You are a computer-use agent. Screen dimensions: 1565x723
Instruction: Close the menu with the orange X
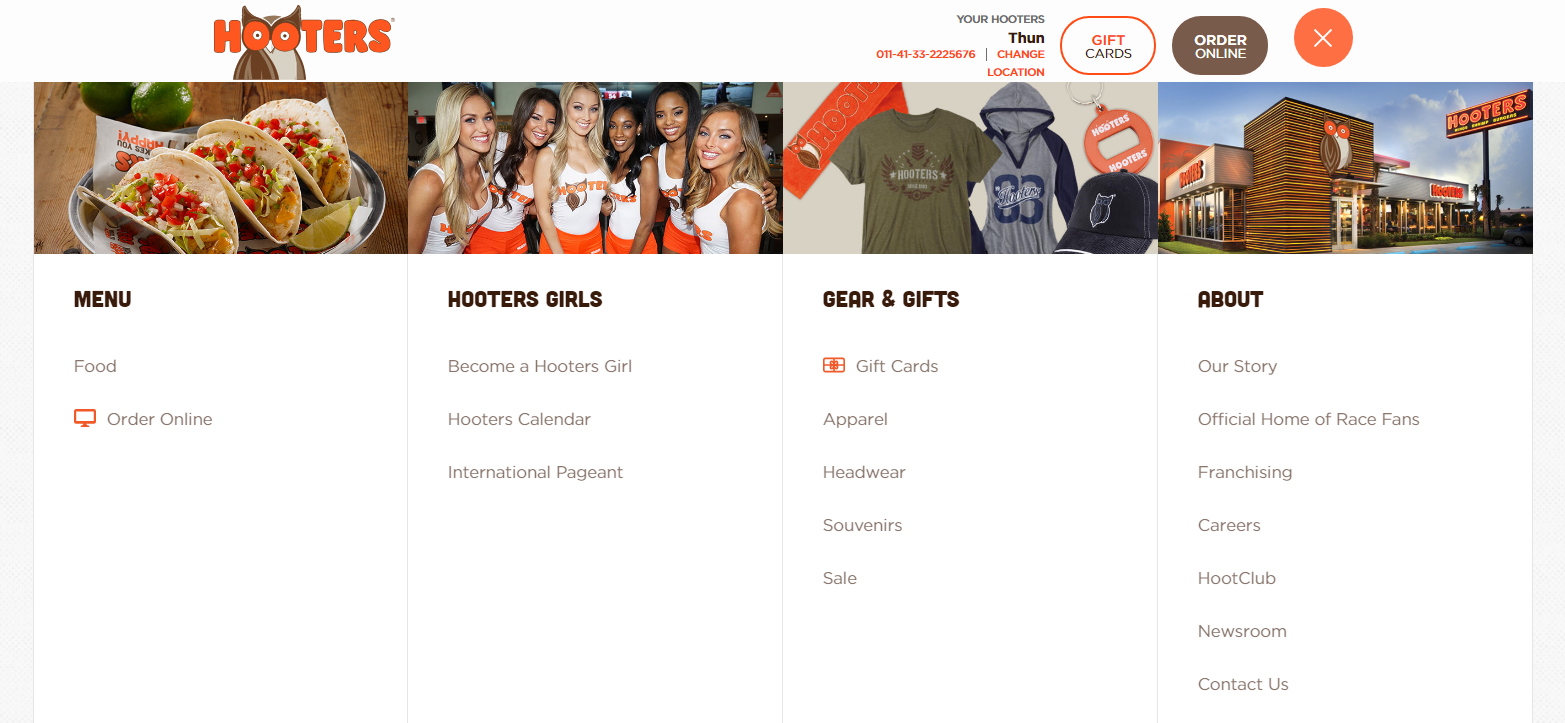[x=1323, y=38]
